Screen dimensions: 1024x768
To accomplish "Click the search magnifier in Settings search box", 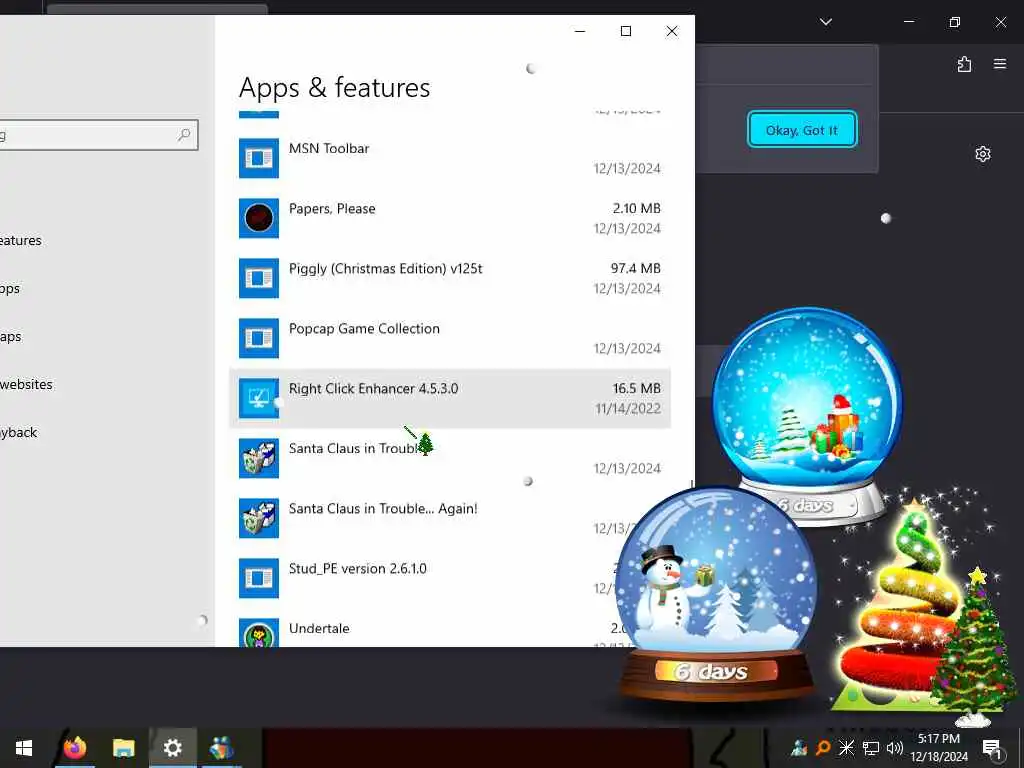I will click(x=184, y=135).
